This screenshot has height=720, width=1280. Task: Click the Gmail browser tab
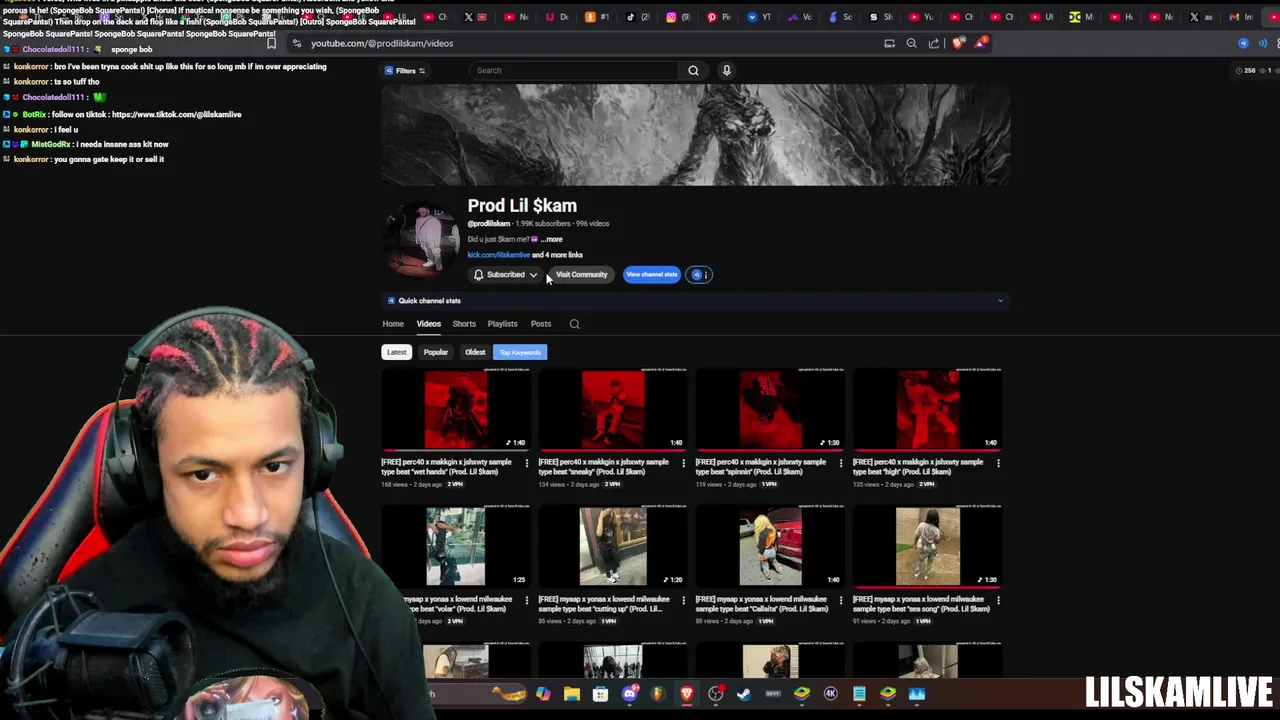click(1240, 16)
